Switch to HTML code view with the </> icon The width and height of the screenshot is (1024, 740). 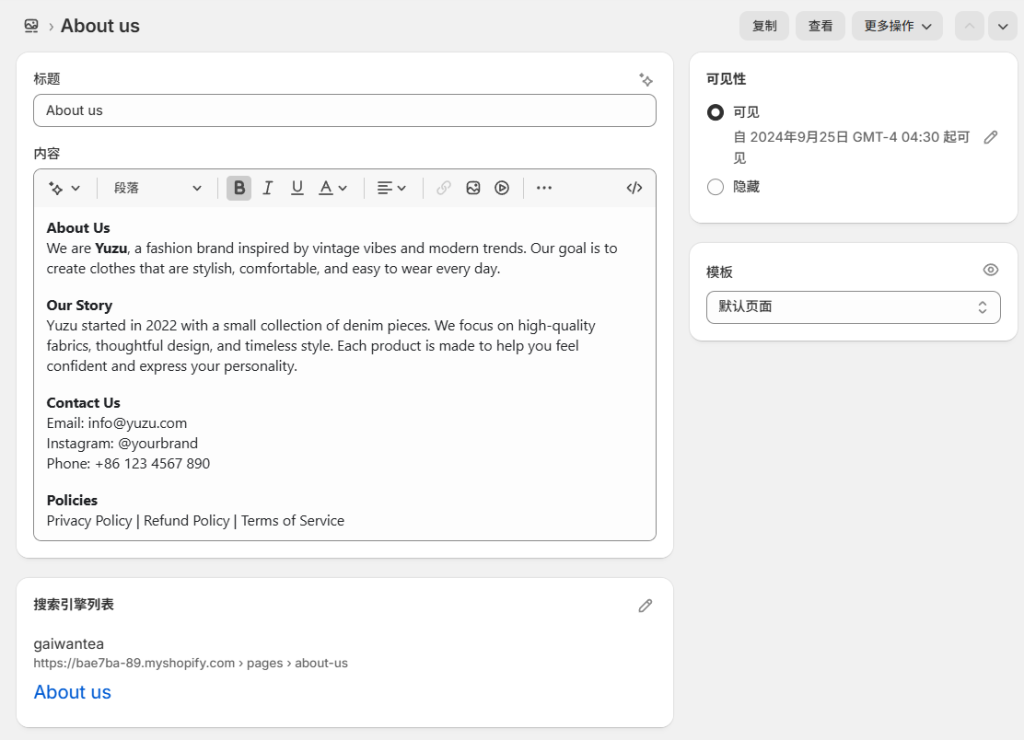[x=634, y=187]
